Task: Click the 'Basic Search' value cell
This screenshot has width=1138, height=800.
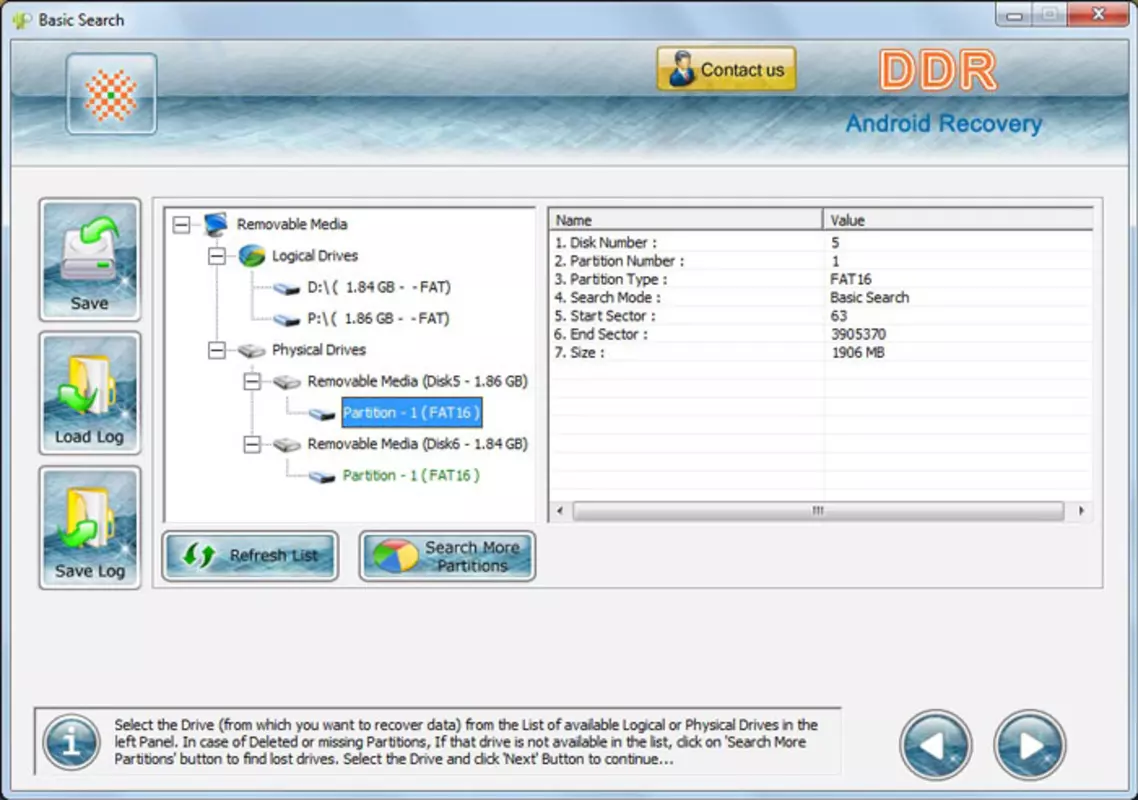Action: click(869, 298)
